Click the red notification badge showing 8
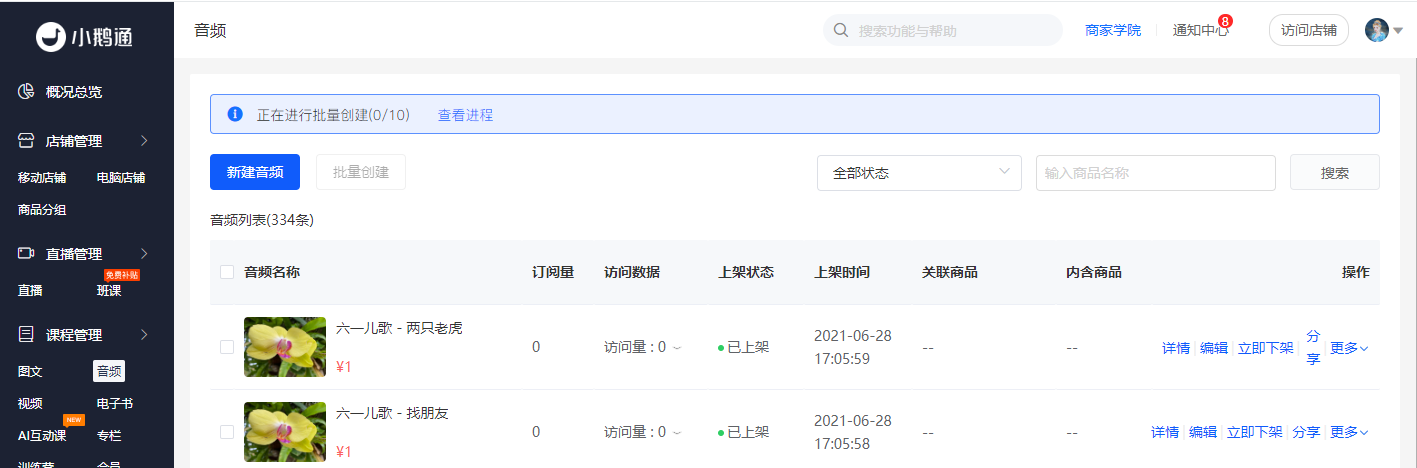 [x=1225, y=21]
